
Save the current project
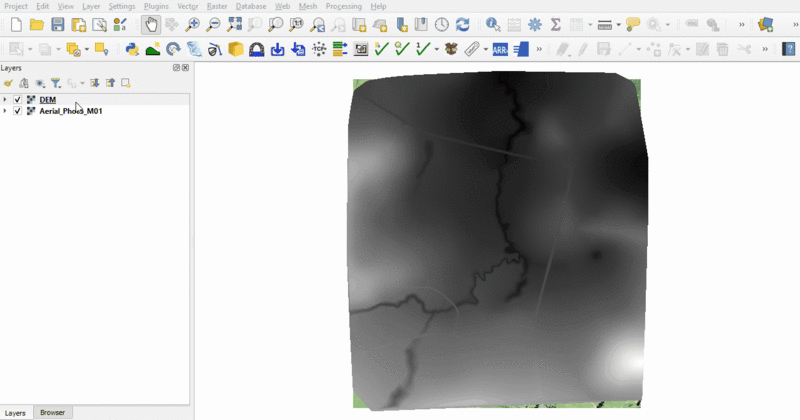click(x=58, y=25)
